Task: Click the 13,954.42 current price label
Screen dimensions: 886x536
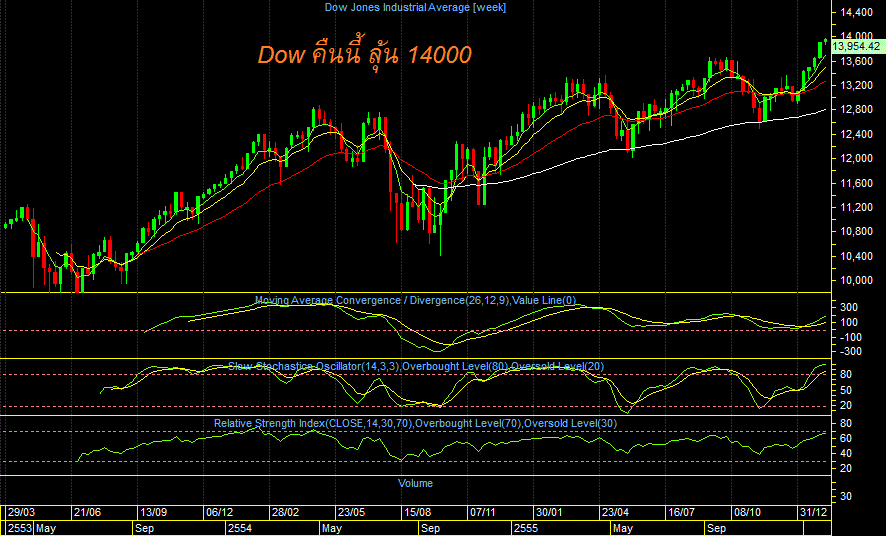Action: 859,46
